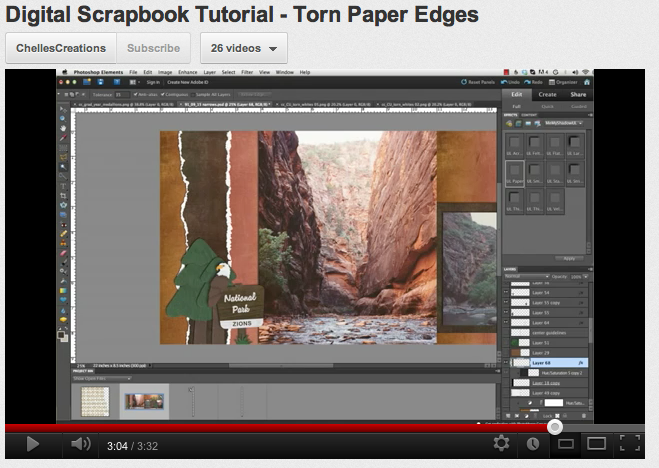
Task: Toggle visibility of Layer 55 copy
Action: point(506,302)
